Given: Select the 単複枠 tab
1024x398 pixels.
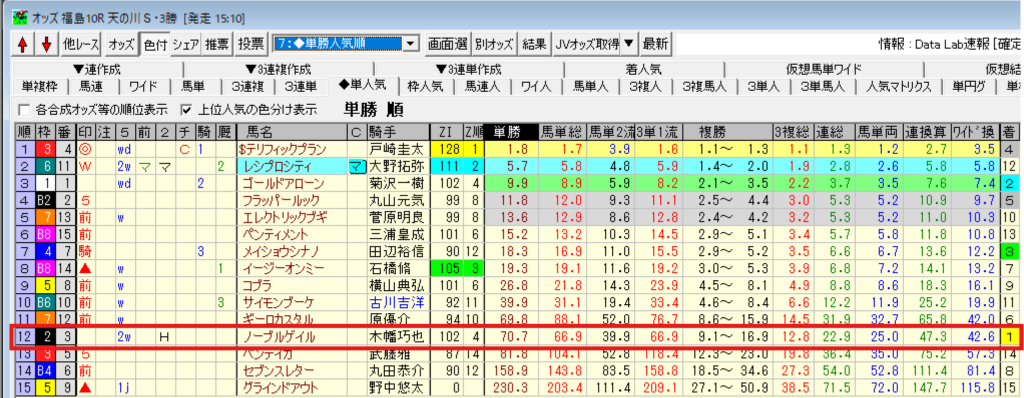Looking at the screenshot, I should coord(41,86).
